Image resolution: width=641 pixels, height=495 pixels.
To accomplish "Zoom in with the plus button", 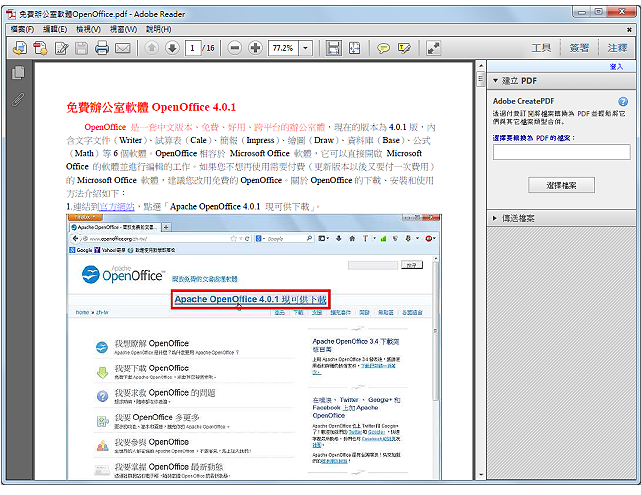I will coord(256,48).
